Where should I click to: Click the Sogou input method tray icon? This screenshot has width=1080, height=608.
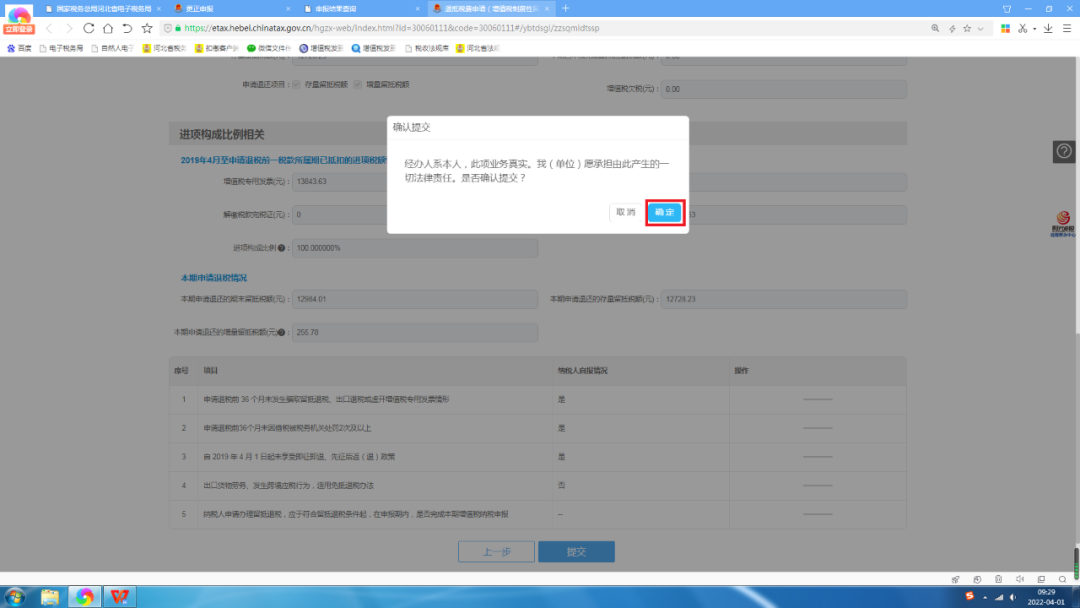(970, 596)
